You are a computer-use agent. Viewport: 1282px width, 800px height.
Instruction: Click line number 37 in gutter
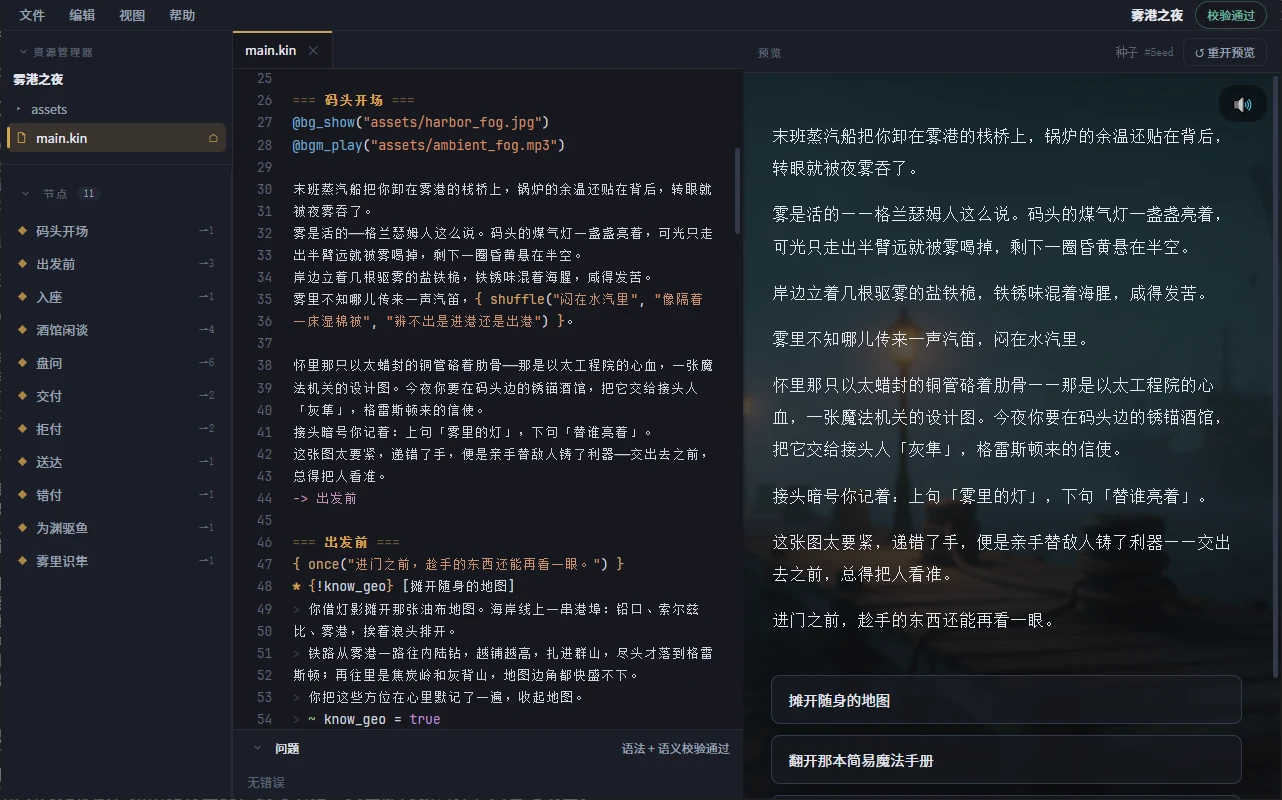264,343
